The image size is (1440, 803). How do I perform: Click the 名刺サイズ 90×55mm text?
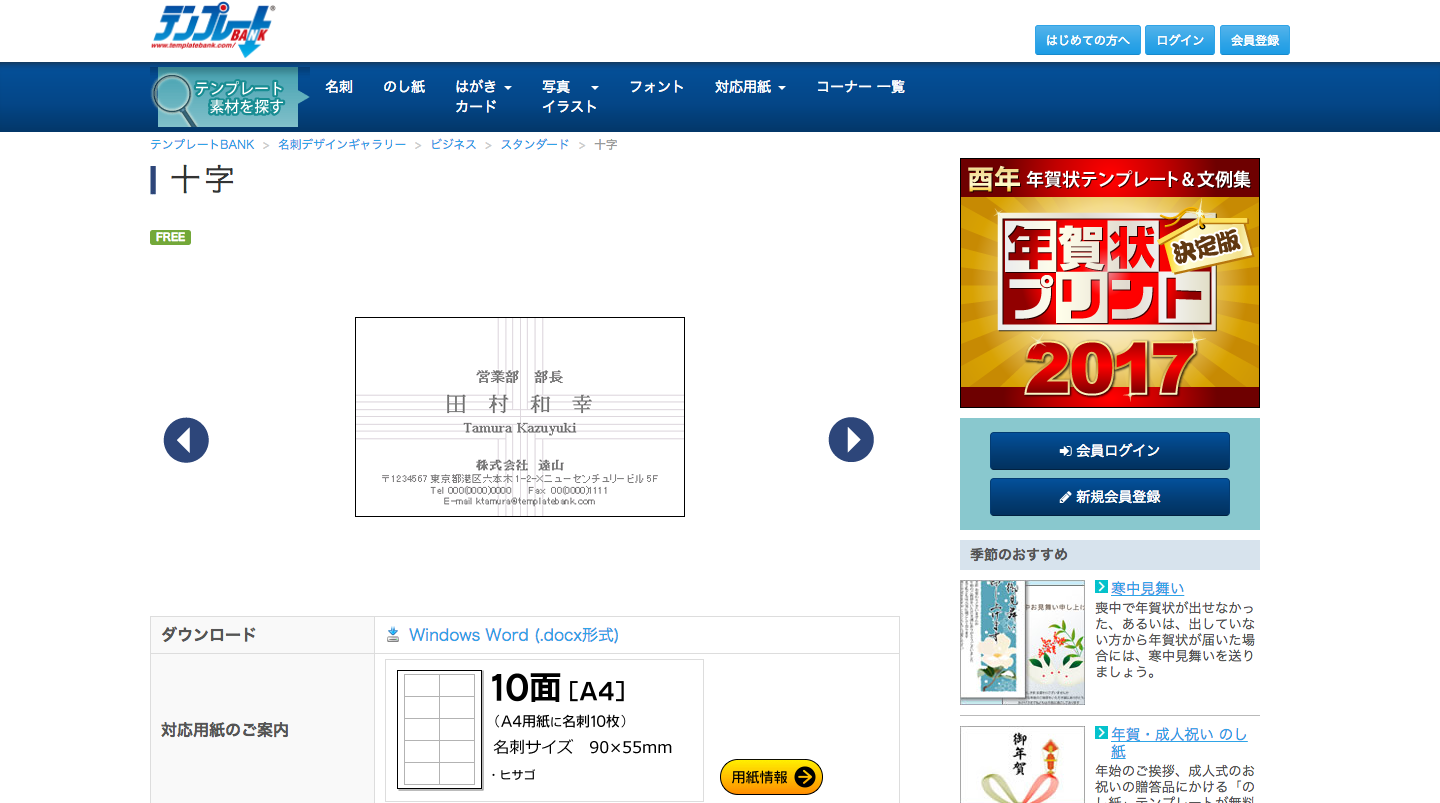click(582, 747)
